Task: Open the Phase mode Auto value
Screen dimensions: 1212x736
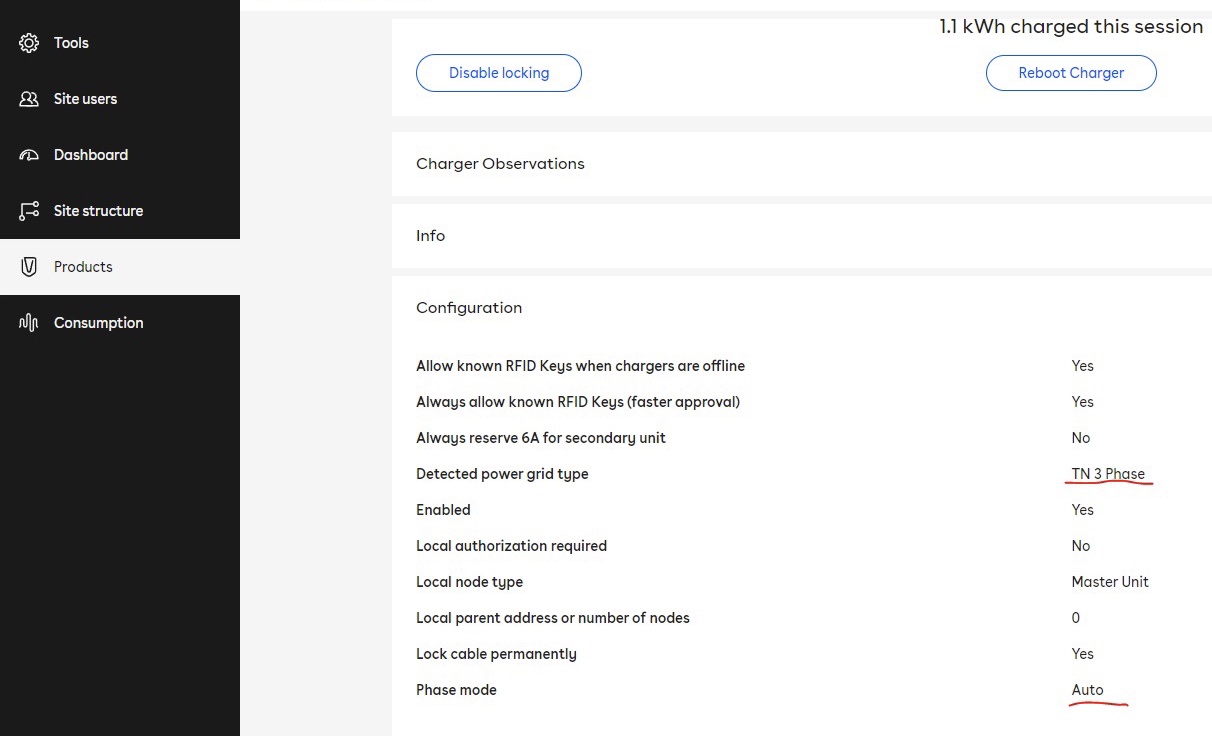Action: click(1087, 689)
